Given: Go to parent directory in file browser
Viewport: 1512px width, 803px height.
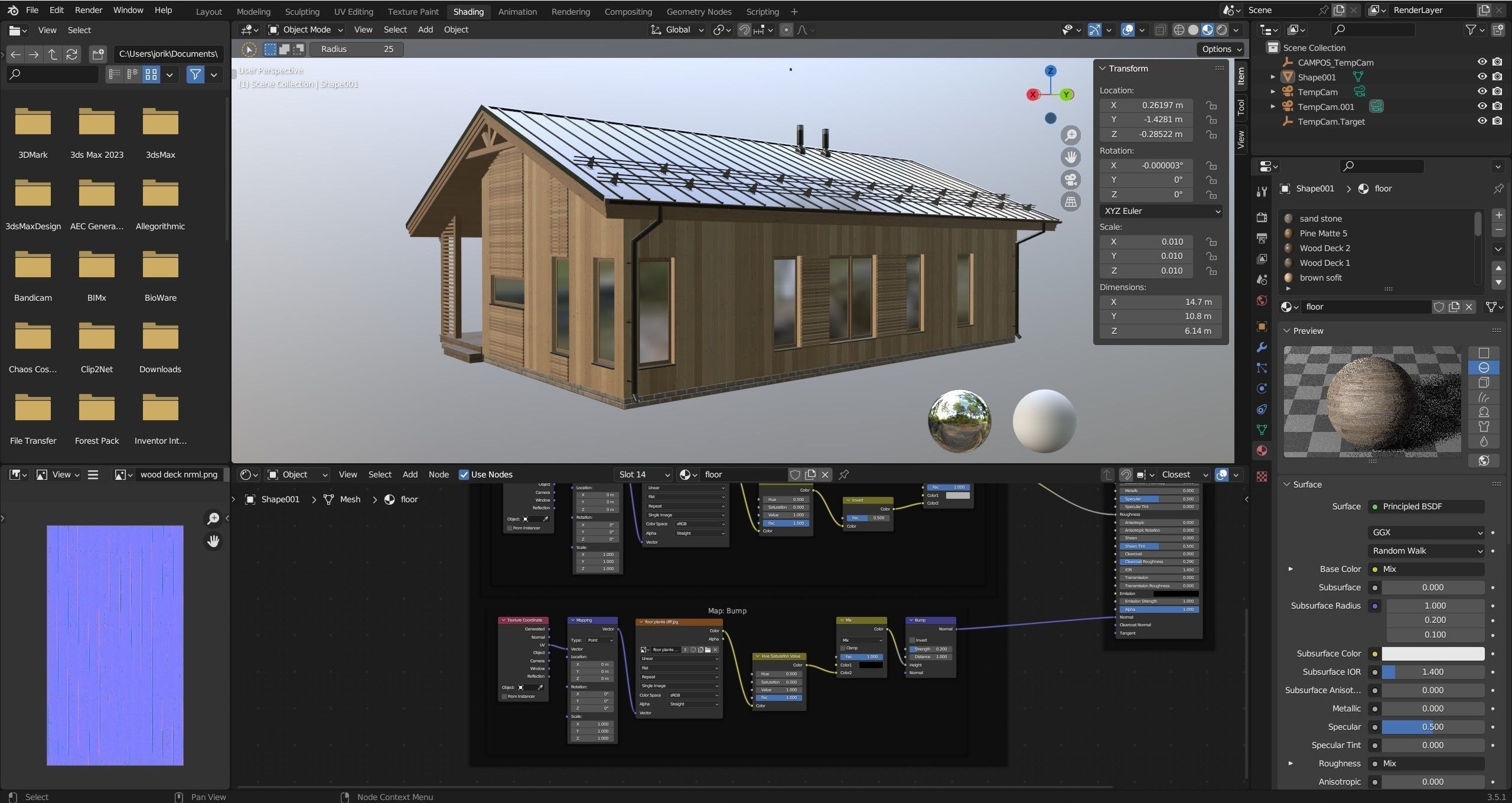Looking at the screenshot, I should (x=53, y=54).
